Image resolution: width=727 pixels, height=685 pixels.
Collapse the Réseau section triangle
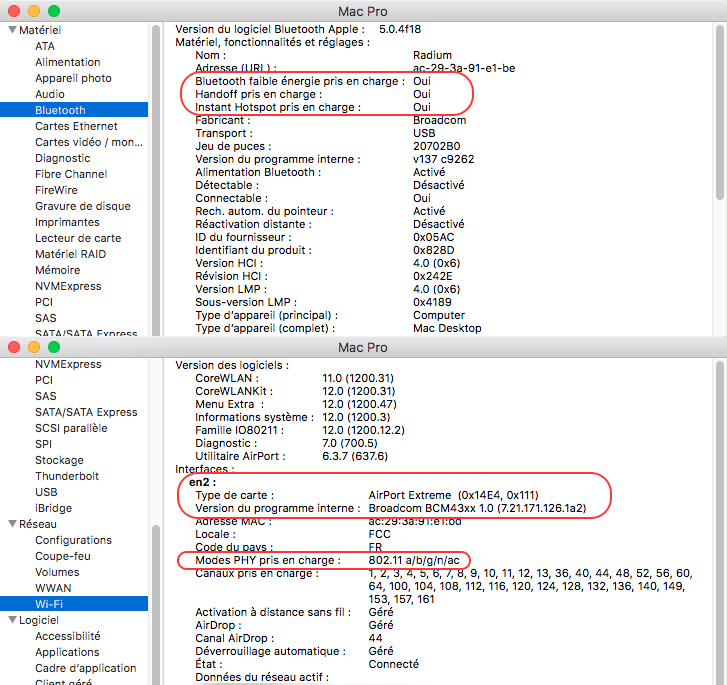(13, 524)
